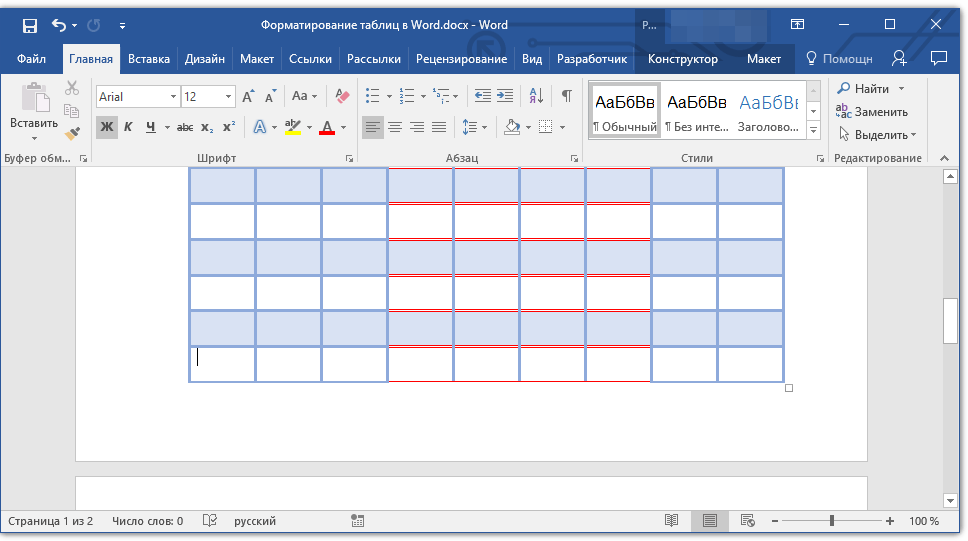Open the undo history dropdown arrow
The image size is (968, 541).
(x=75, y=26)
